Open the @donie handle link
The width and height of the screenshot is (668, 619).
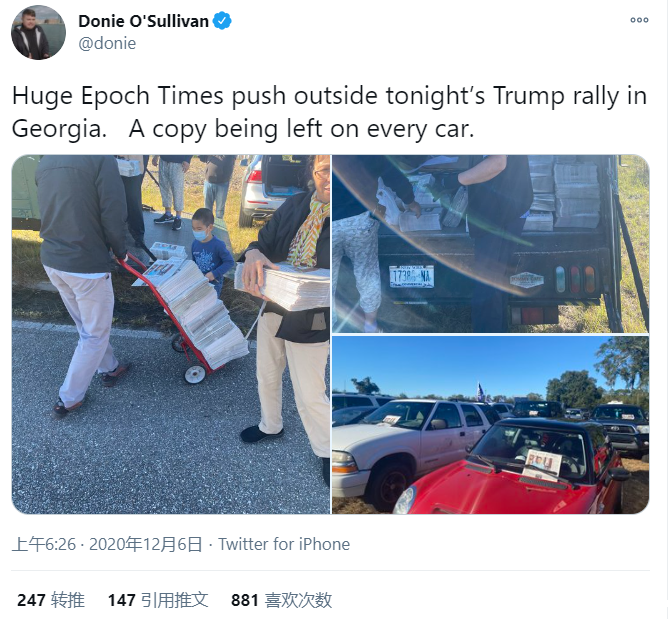(107, 43)
